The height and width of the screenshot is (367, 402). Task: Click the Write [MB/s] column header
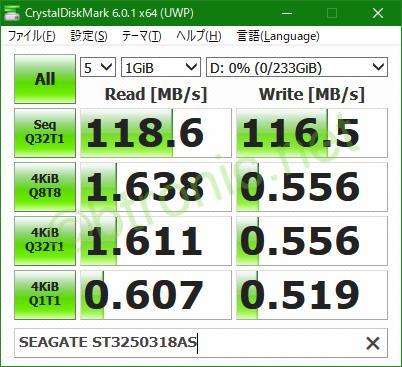[312, 94]
